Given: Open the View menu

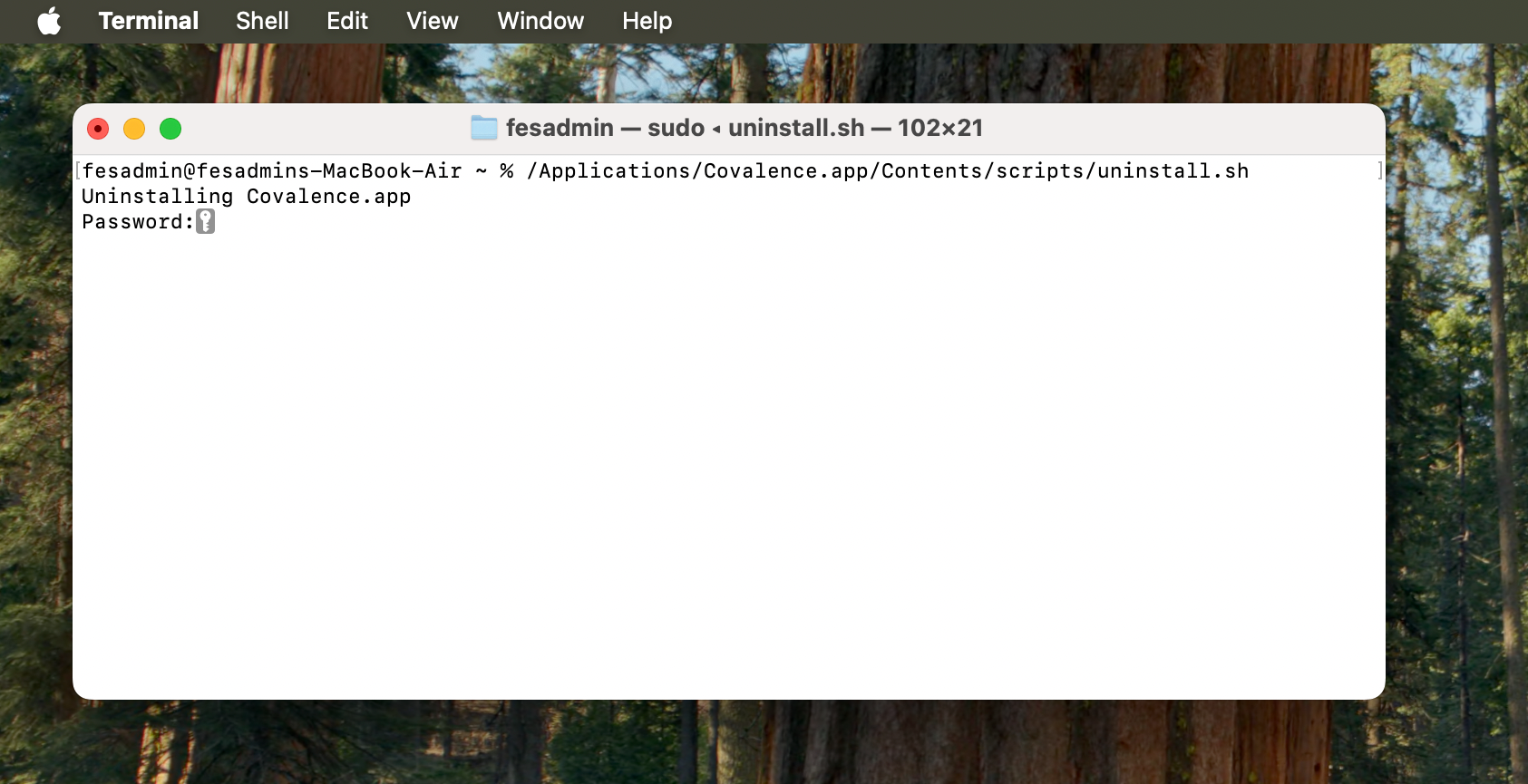Looking at the screenshot, I should [433, 21].
